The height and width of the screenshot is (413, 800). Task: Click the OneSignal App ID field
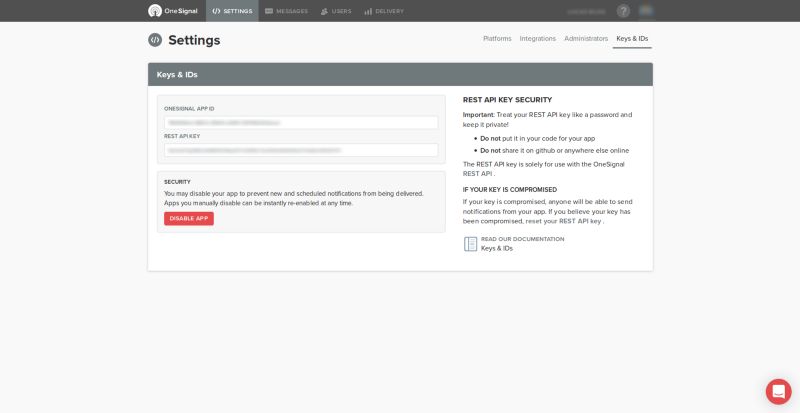pyautogui.click(x=301, y=123)
